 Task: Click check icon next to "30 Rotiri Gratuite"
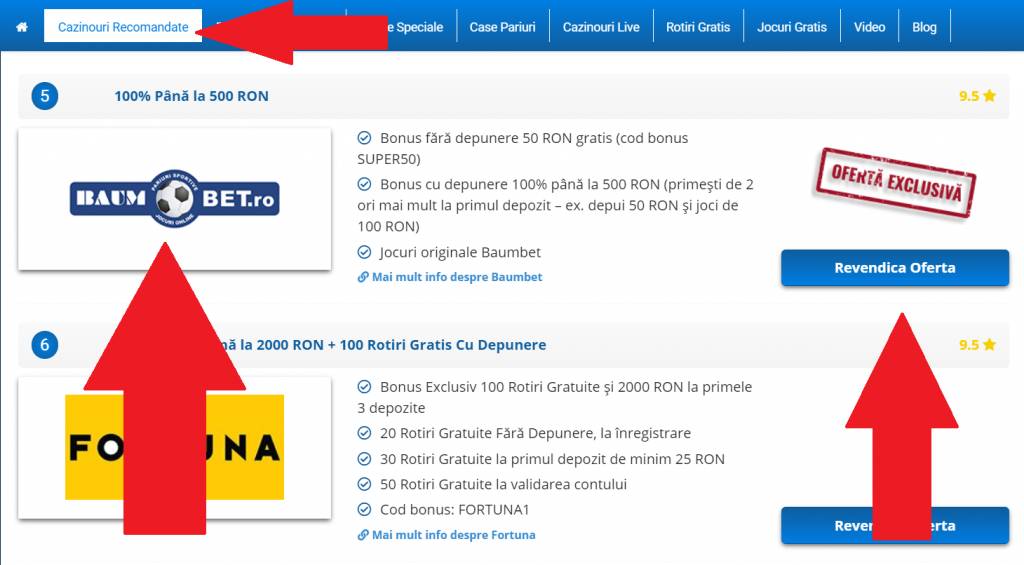pyautogui.click(x=364, y=459)
